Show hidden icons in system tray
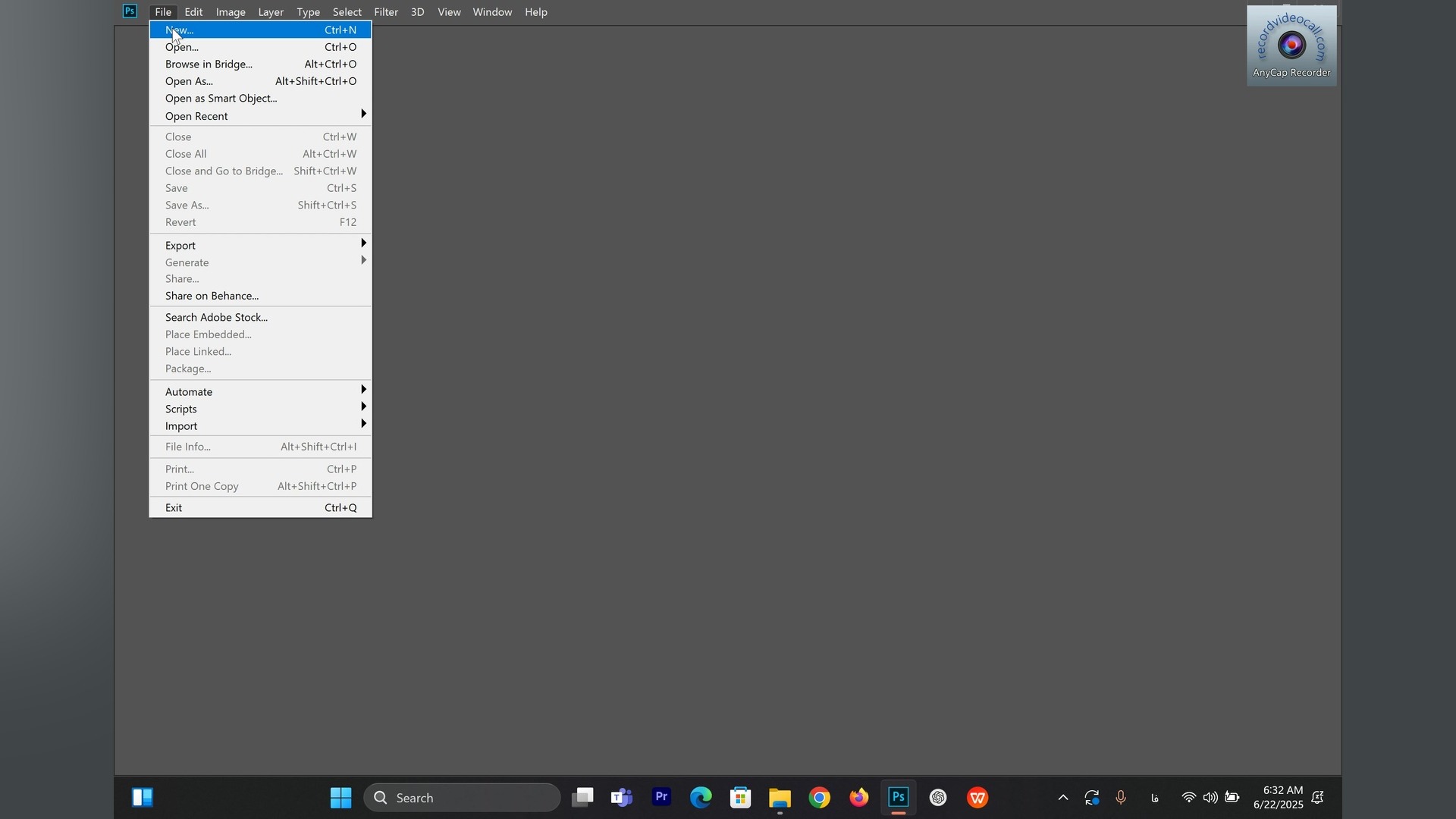This screenshot has width=1456, height=819. tap(1062, 797)
